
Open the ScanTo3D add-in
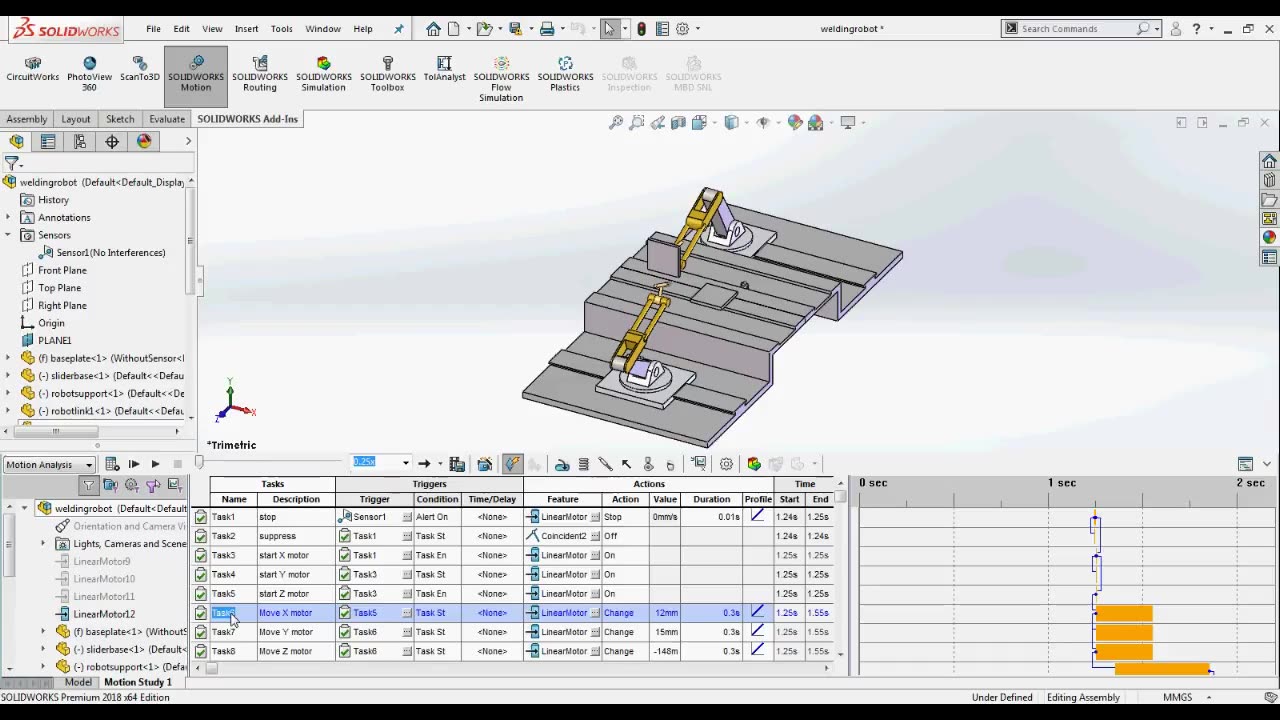click(140, 70)
